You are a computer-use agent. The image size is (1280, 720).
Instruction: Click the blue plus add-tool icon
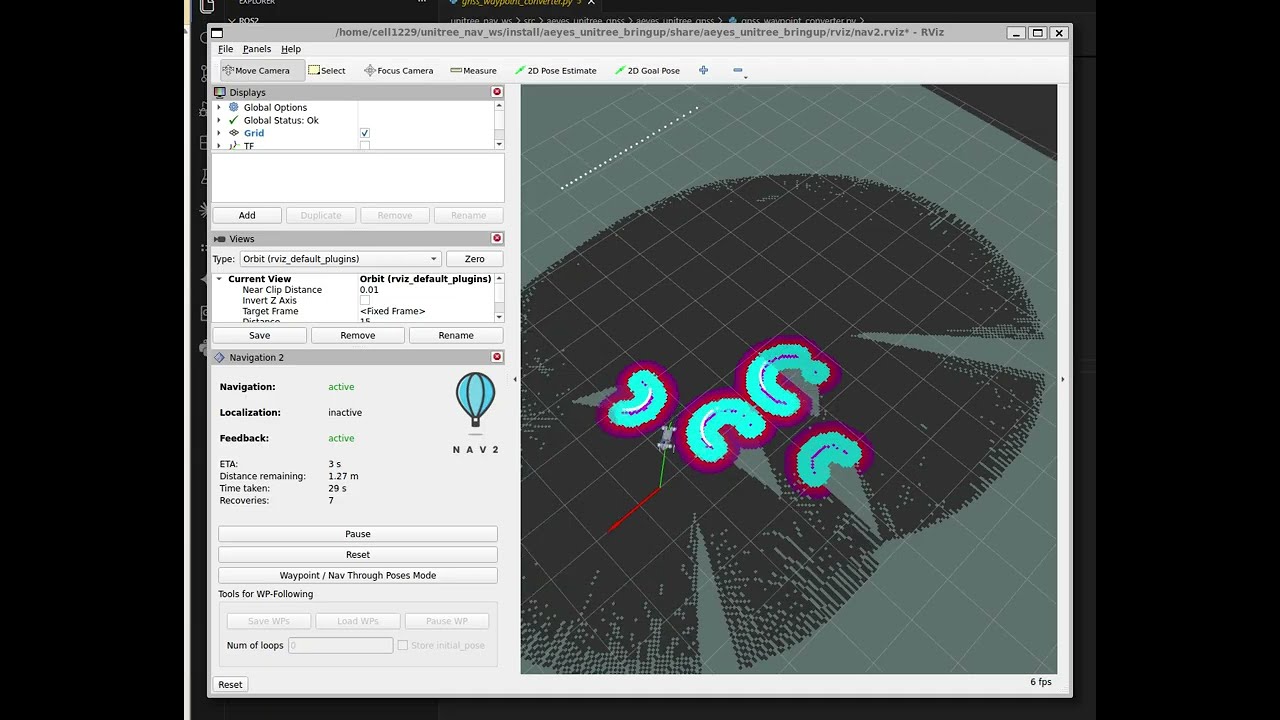pos(703,70)
